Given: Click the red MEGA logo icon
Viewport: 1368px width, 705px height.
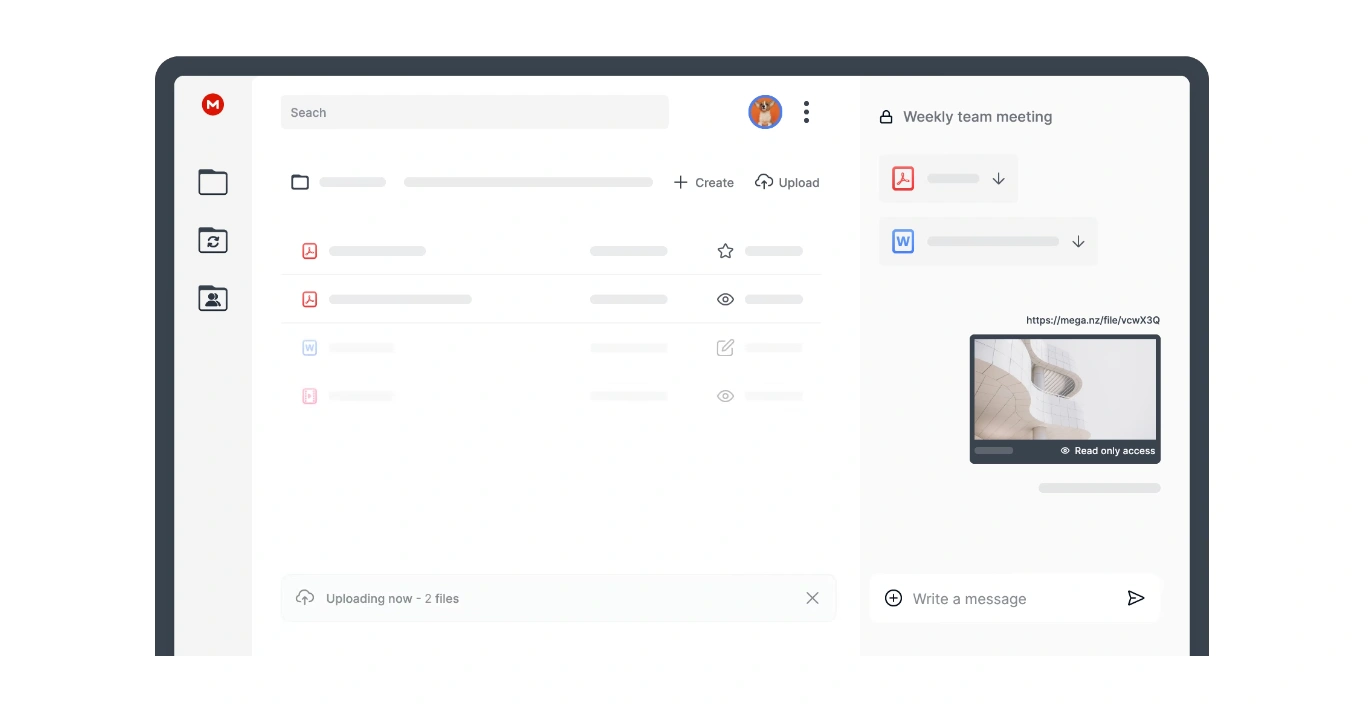Looking at the screenshot, I should tap(212, 105).
